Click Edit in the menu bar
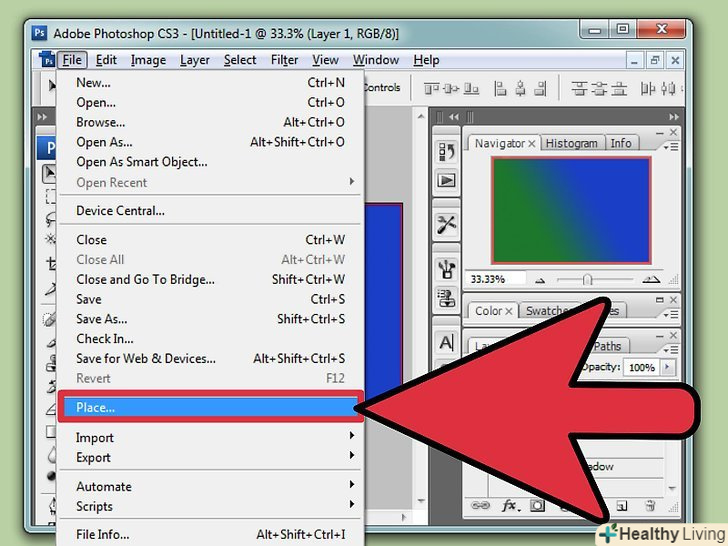 pos(106,60)
